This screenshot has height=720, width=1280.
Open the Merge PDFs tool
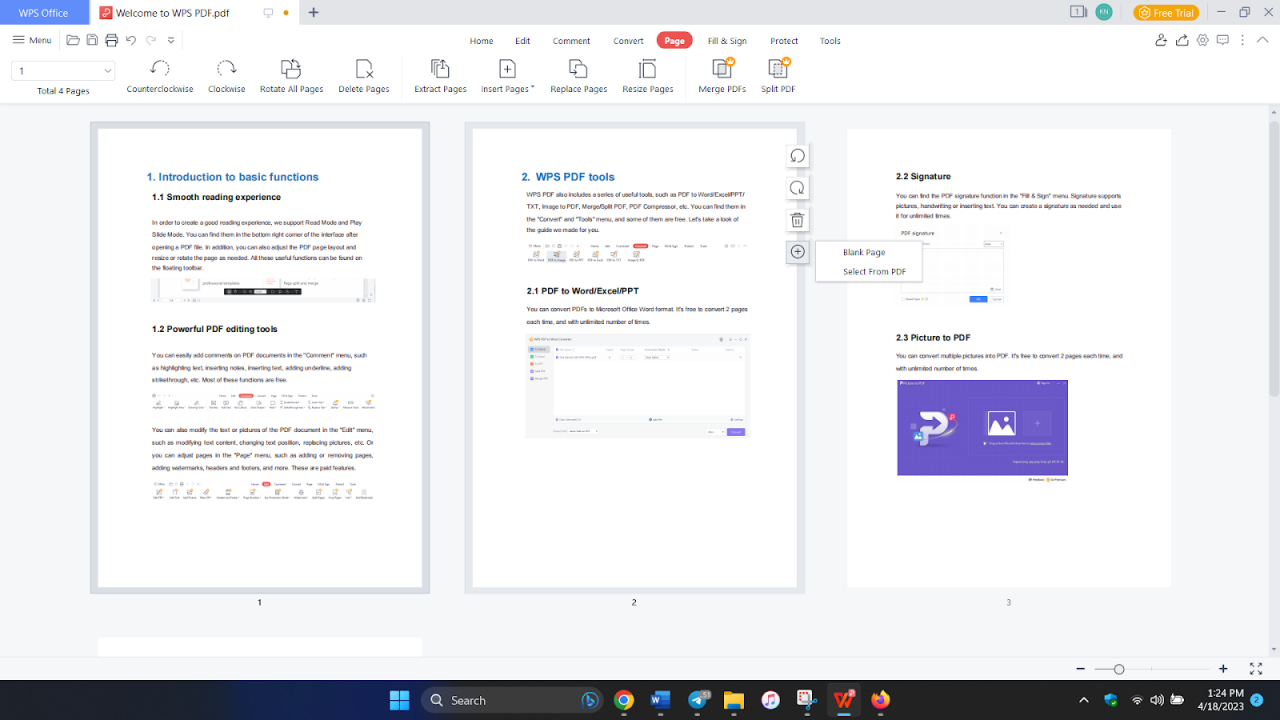point(720,75)
